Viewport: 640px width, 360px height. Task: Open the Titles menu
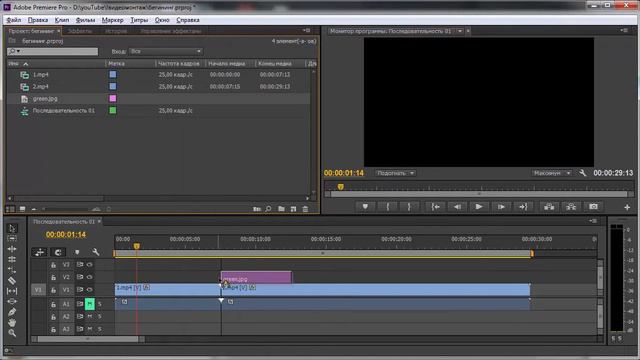(139, 20)
